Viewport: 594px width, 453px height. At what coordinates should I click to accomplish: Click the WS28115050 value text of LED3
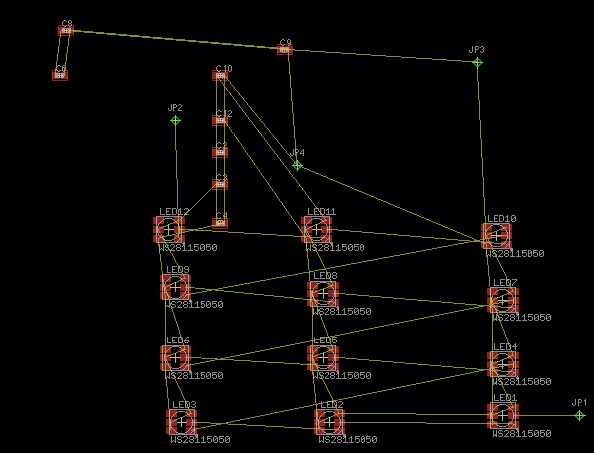point(200,440)
